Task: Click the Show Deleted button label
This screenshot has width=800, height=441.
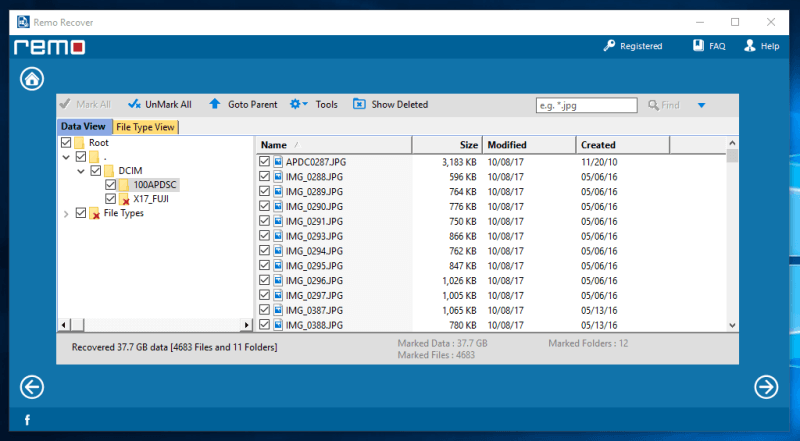Action: pyautogui.click(x=399, y=104)
